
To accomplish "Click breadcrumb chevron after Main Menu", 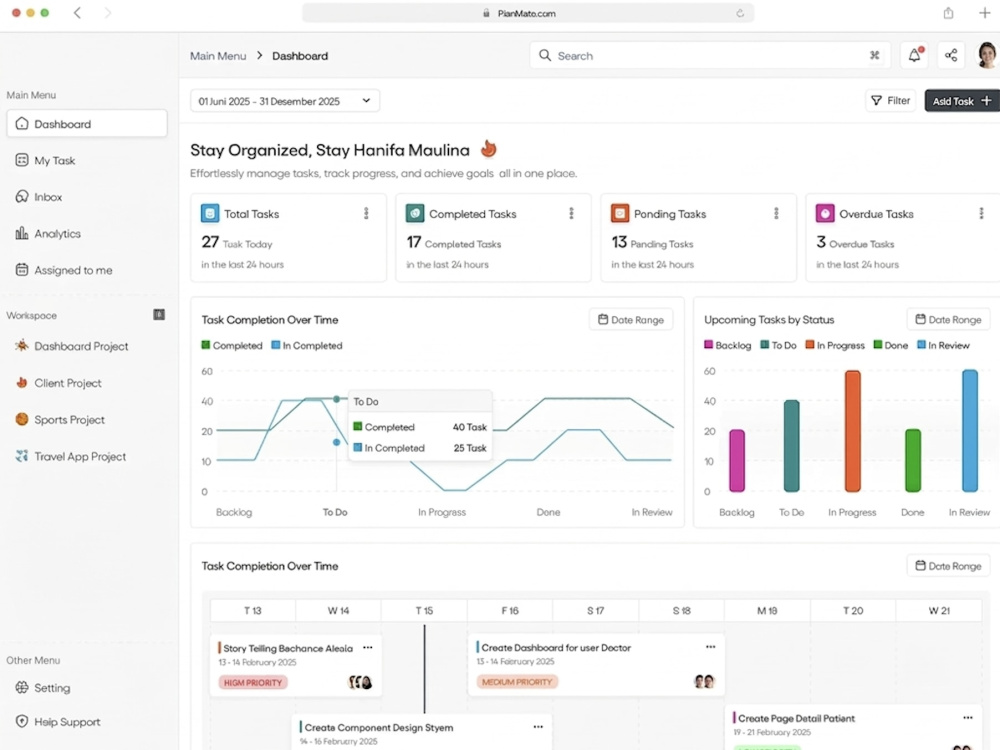I will tap(260, 55).
